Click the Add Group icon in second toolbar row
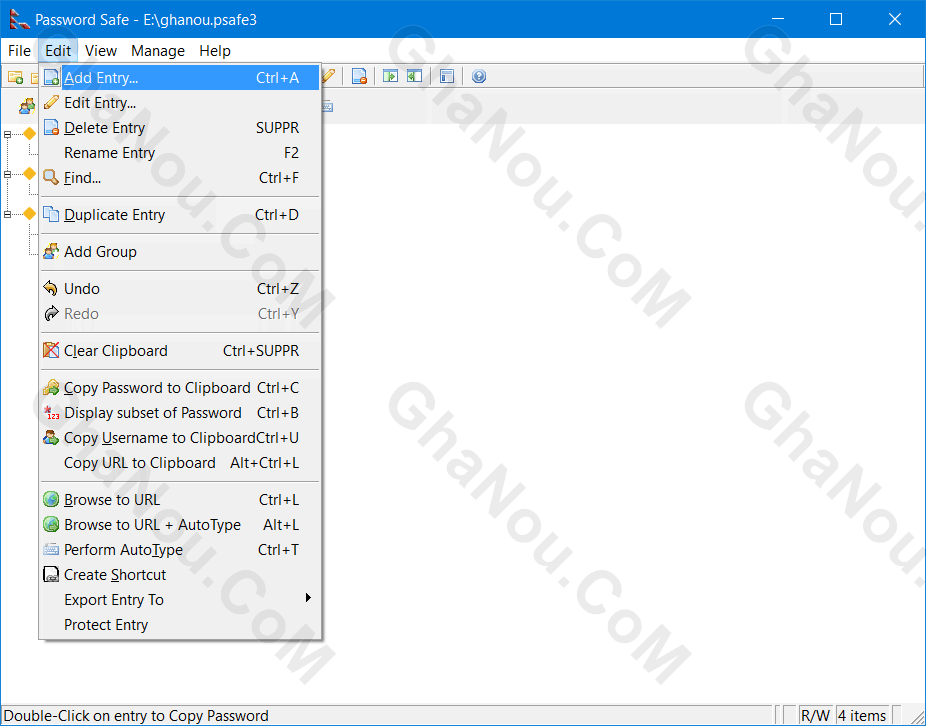The width and height of the screenshot is (926, 726). [27, 106]
